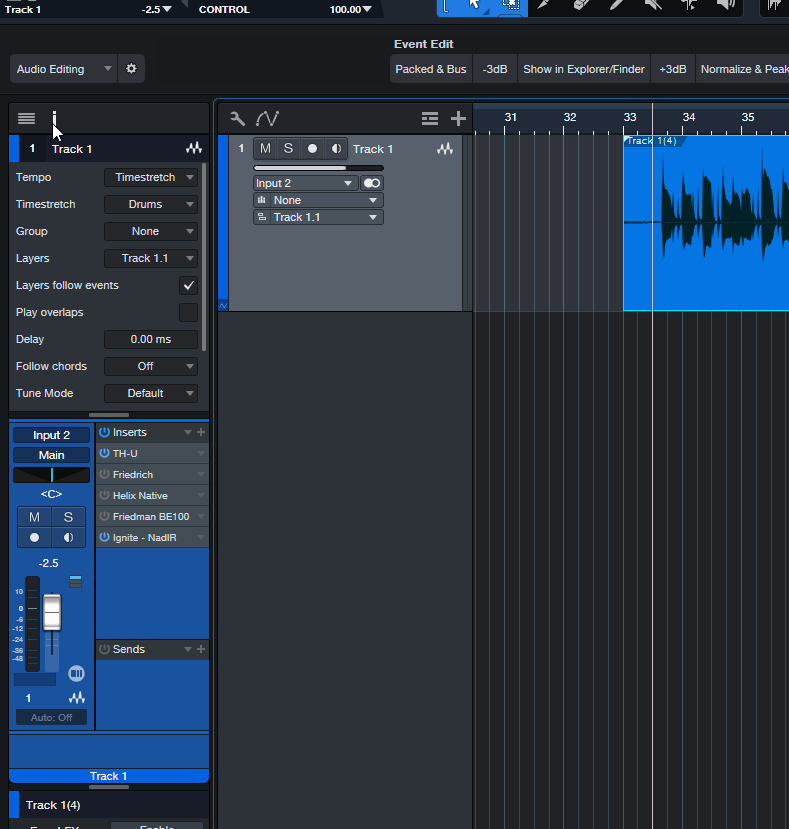This screenshot has height=829, width=789.
Task: Click the Delay 0.00 ms field
Action: 151,340
